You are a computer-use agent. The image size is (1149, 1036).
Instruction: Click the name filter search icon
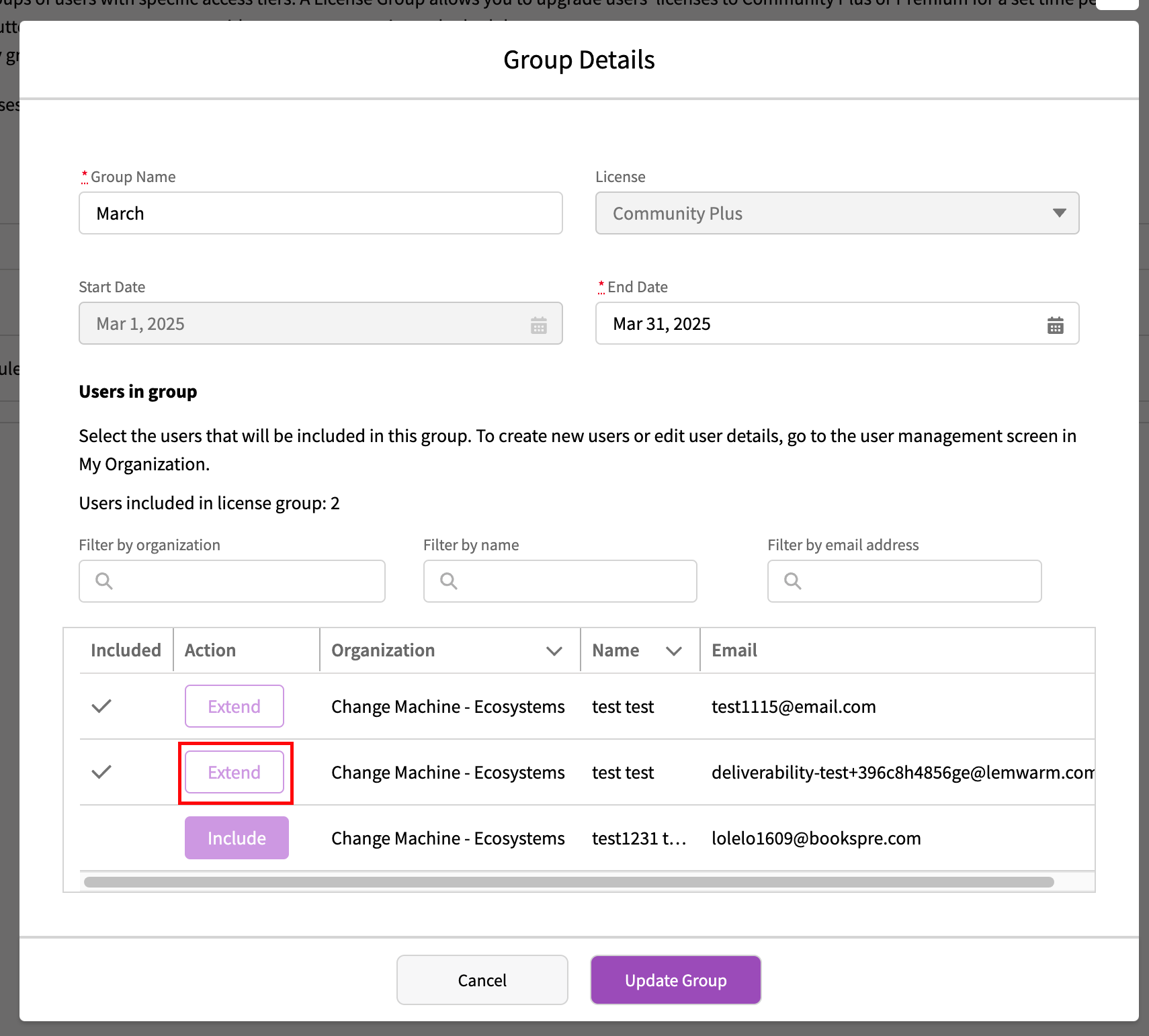[449, 581]
